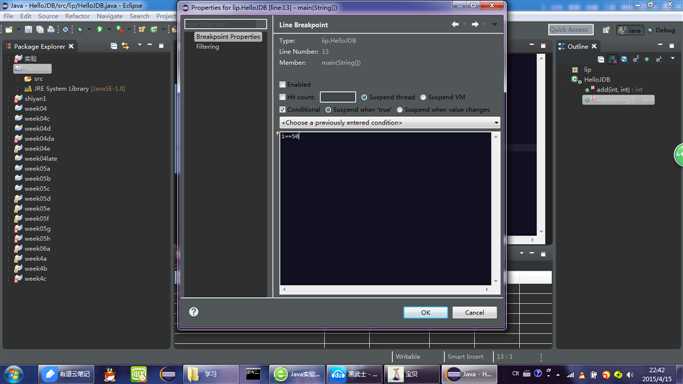The height and width of the screenshot is (384, 683).
Task: Click the New file toolbar icon in Eclipse
Action: tap(9, 29)
